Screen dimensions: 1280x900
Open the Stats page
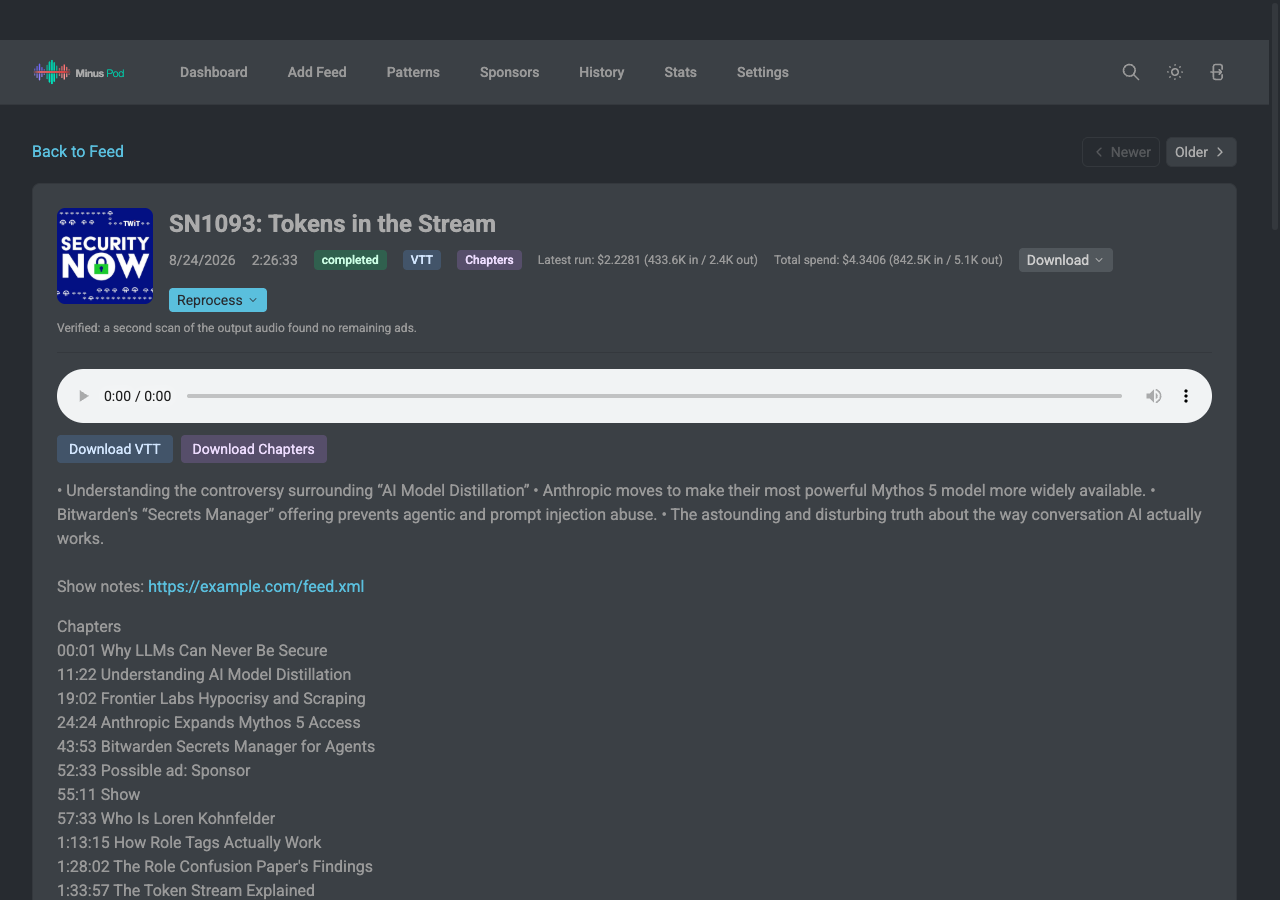tap(680, 72)
